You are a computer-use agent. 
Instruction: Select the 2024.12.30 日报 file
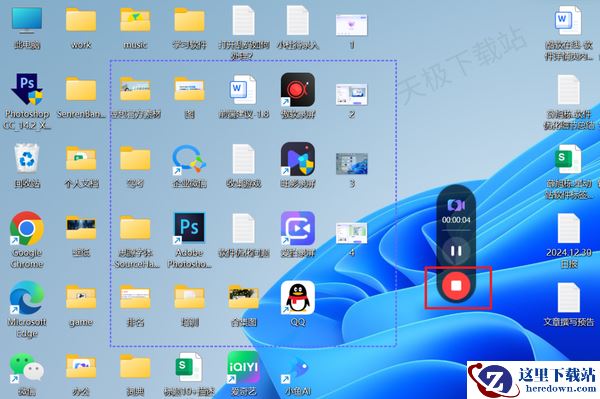569,229
